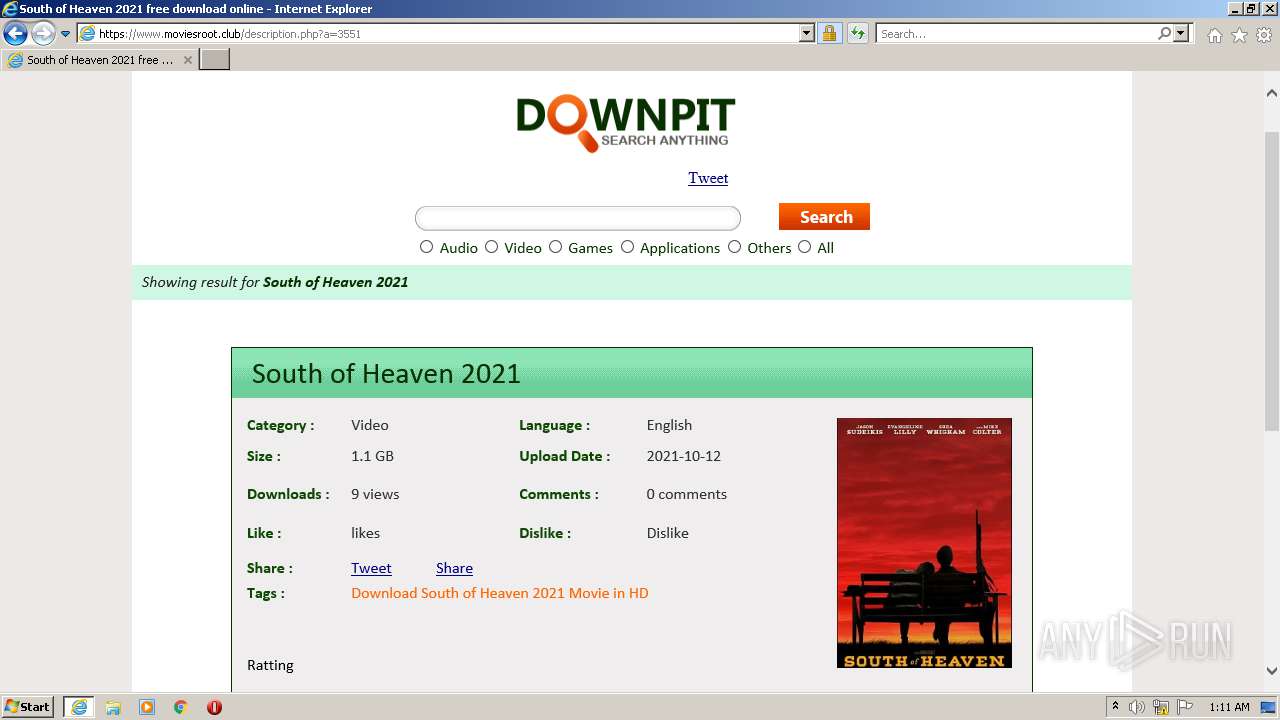Select the All radio button

[805, 247]
